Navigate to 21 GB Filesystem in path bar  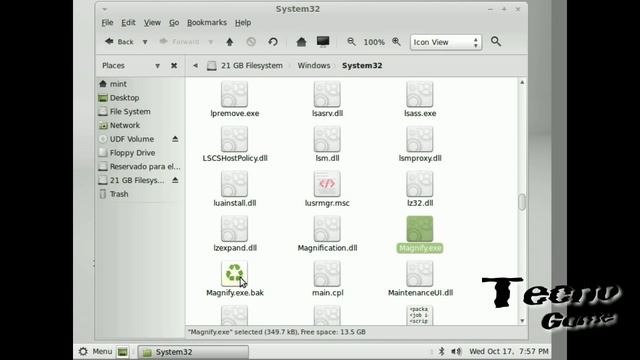point(245,65)
